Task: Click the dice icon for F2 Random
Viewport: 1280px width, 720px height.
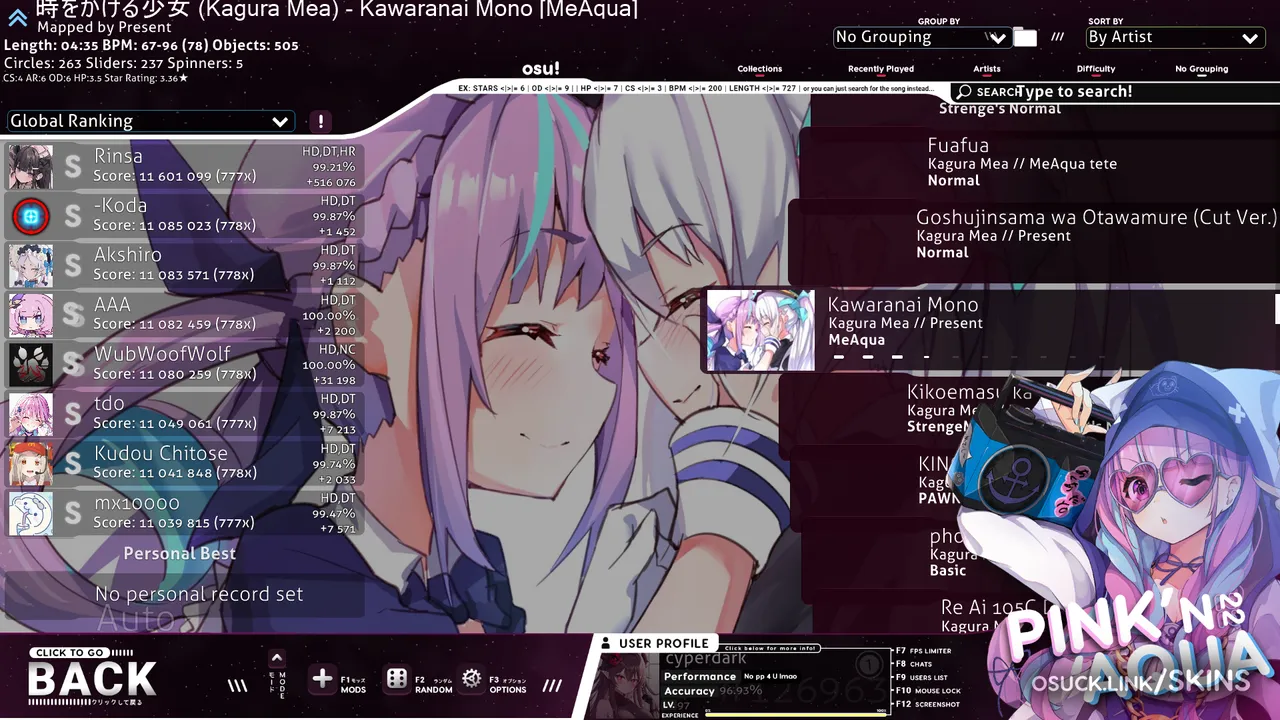Action: tap(397, 679)
